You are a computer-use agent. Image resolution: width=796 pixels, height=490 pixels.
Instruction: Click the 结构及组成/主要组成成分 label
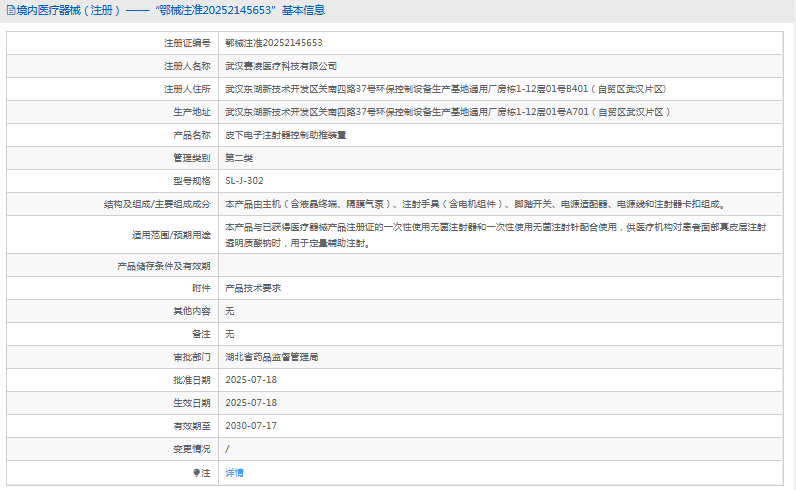[x=157, y=204]
